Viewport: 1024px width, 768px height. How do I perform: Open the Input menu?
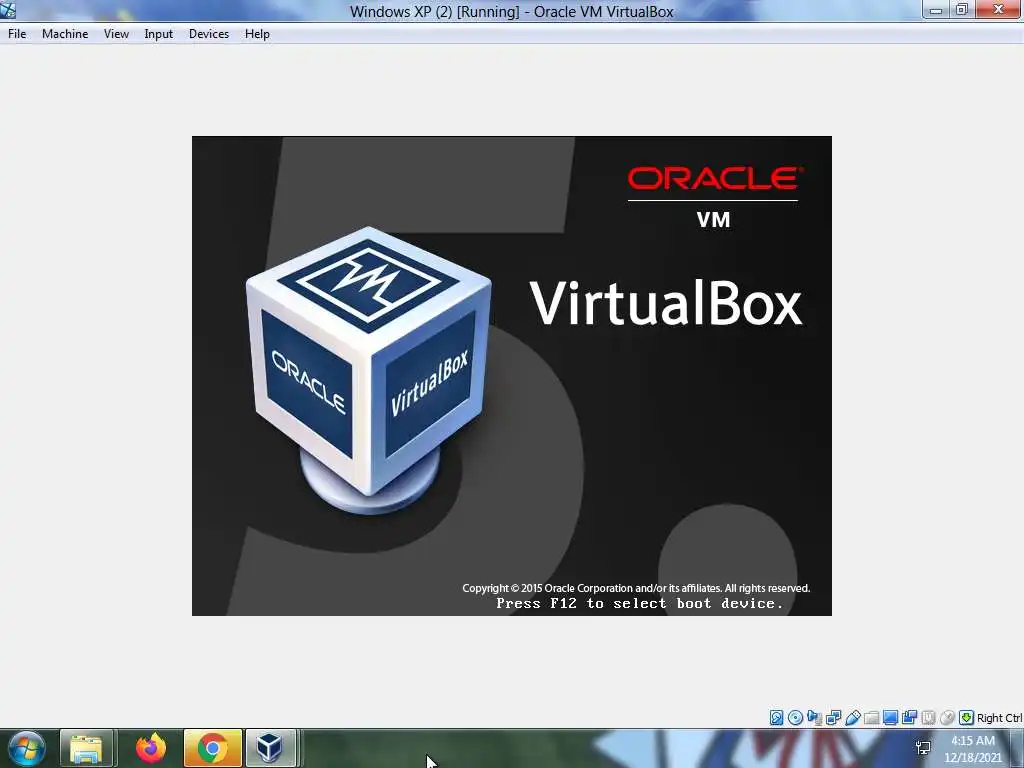pos(158,34)
